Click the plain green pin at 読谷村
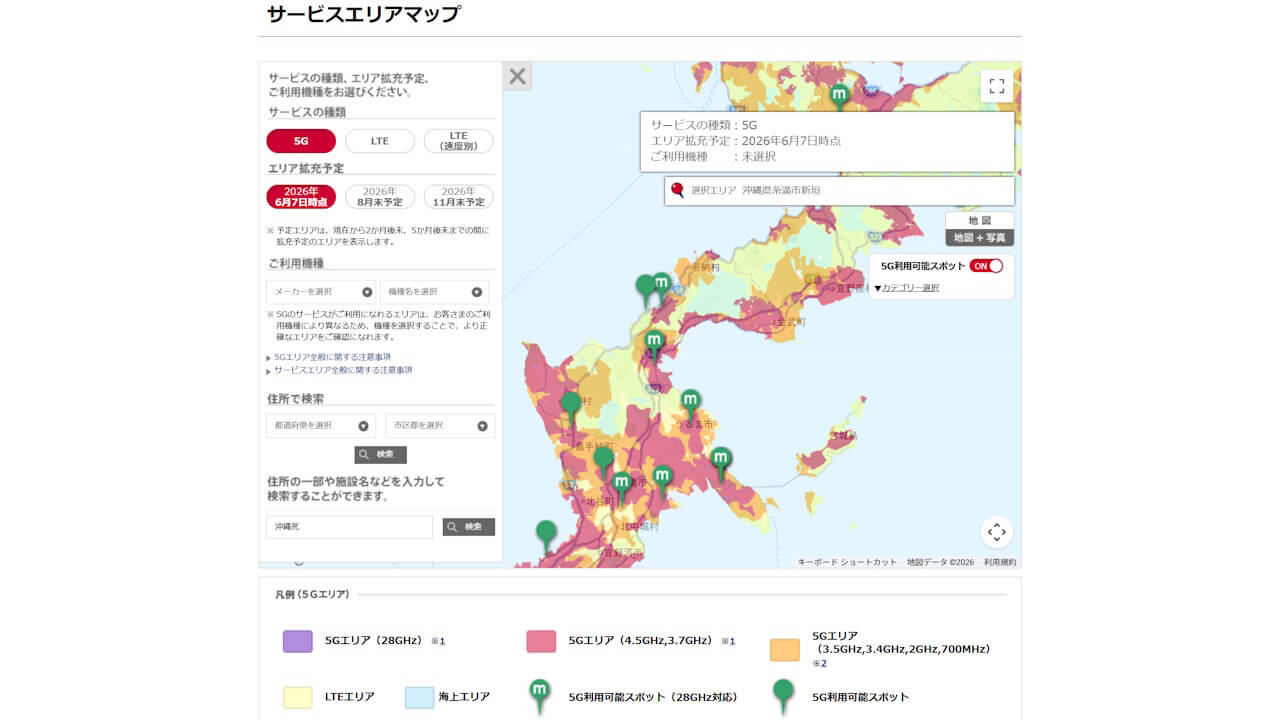Viewport: 1280px width, 720px height. (x=570, y=406)
